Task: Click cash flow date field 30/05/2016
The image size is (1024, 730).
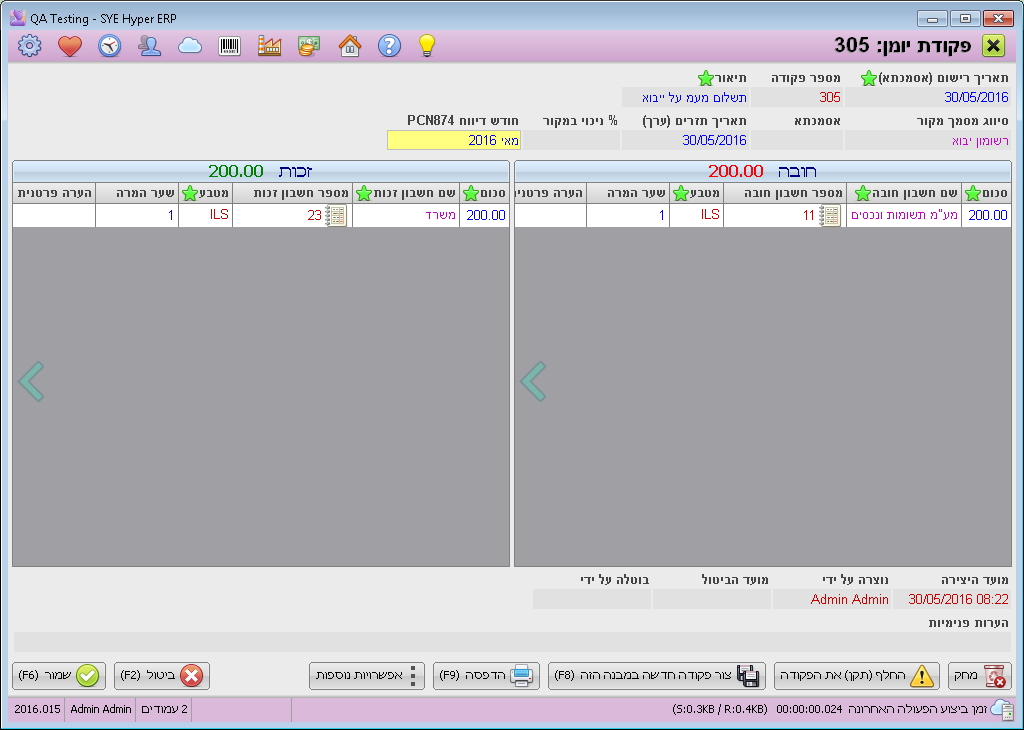Action: (685, 140)
